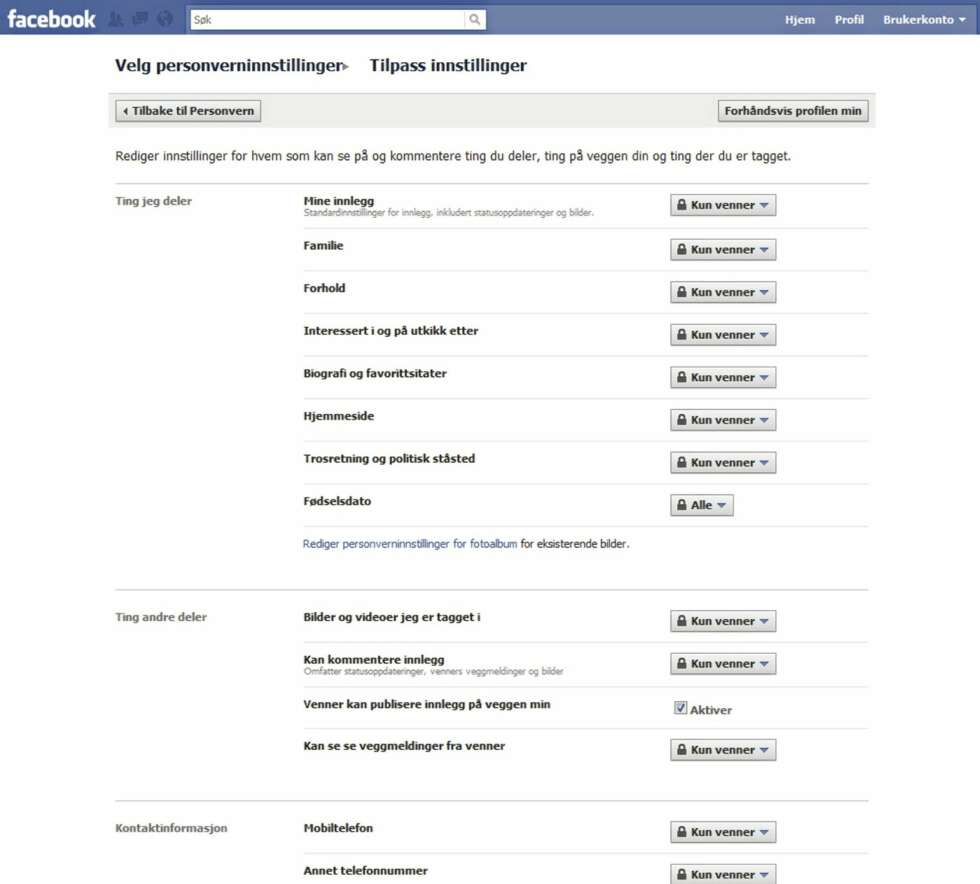Viewport: 980px width, 884px height.
Task: Open Annet telefonnummer privacy dropdown
Action: tap(723, 873)
